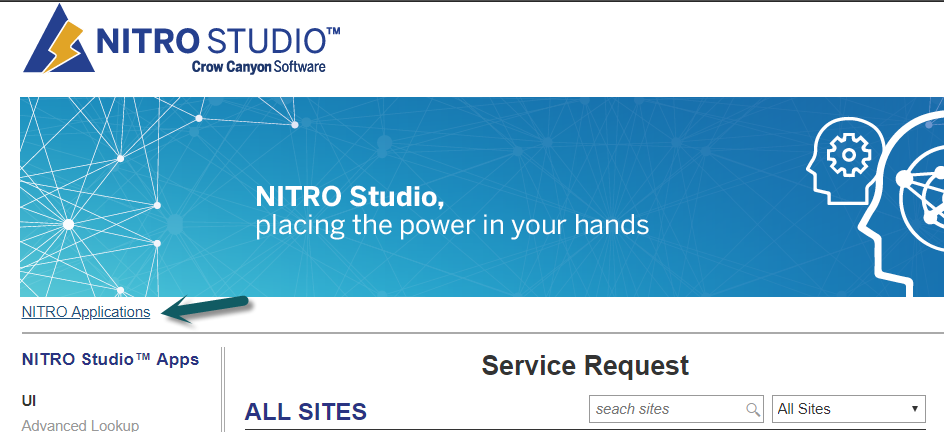The height and width of the screenshot is (432, 944).
Task: Click the 'NITRO Studio™ Apps' sidebar heading
Action: 110,360
